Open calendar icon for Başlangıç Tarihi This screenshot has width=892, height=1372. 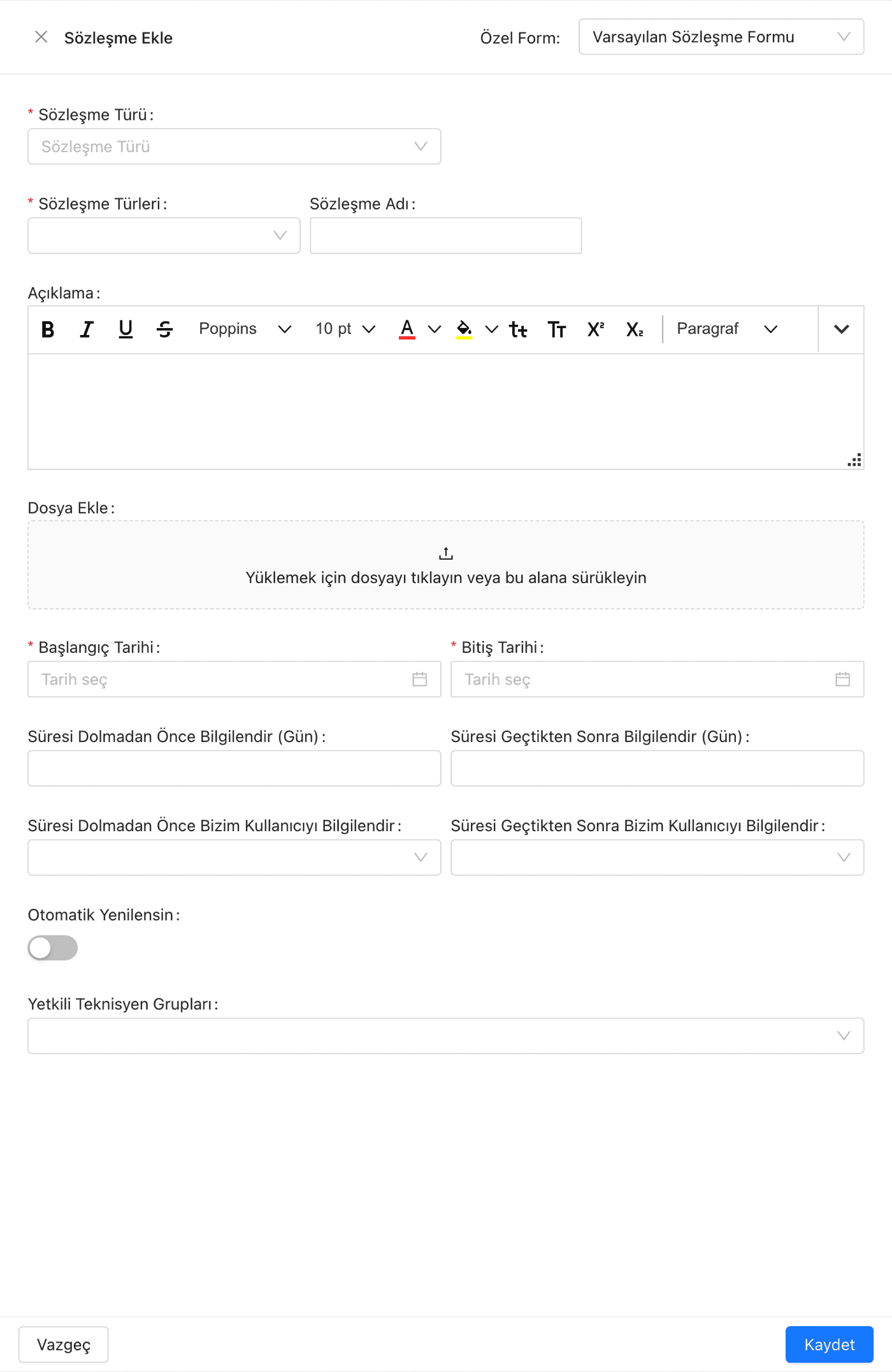pyautogui.click(x=419, y=679)
